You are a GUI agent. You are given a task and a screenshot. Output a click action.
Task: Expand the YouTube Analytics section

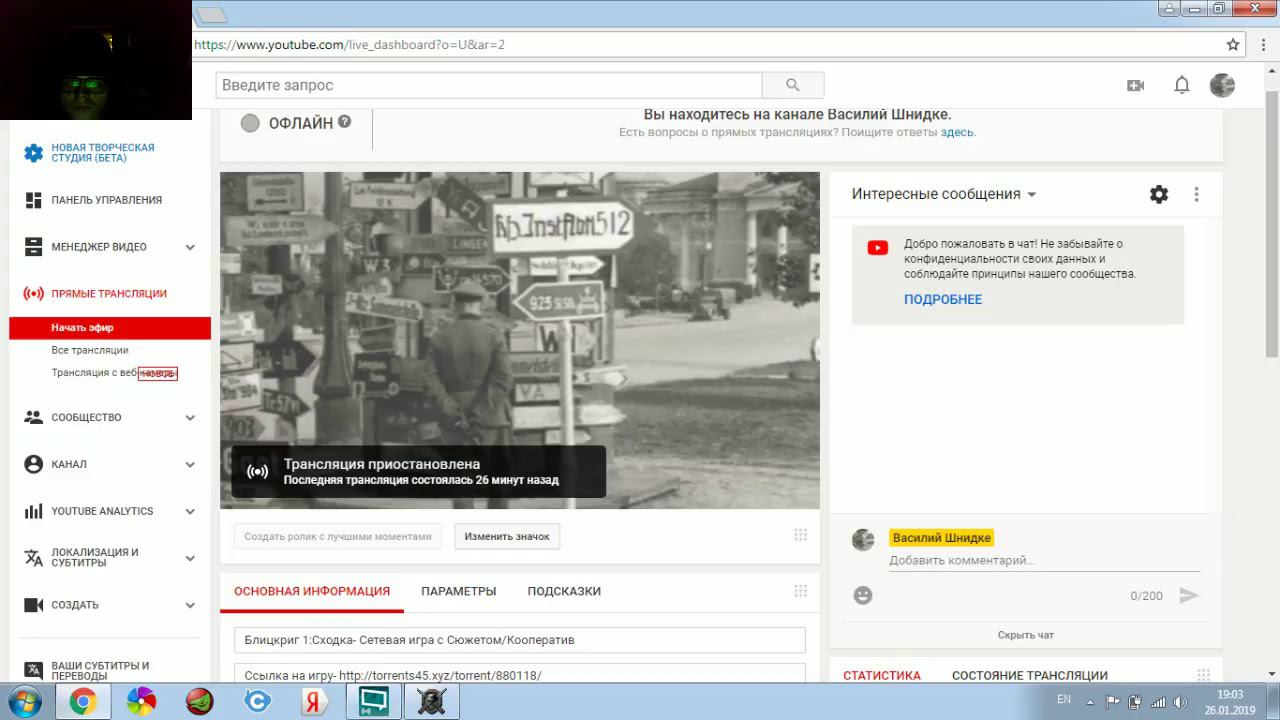click(x=190, y=512)
